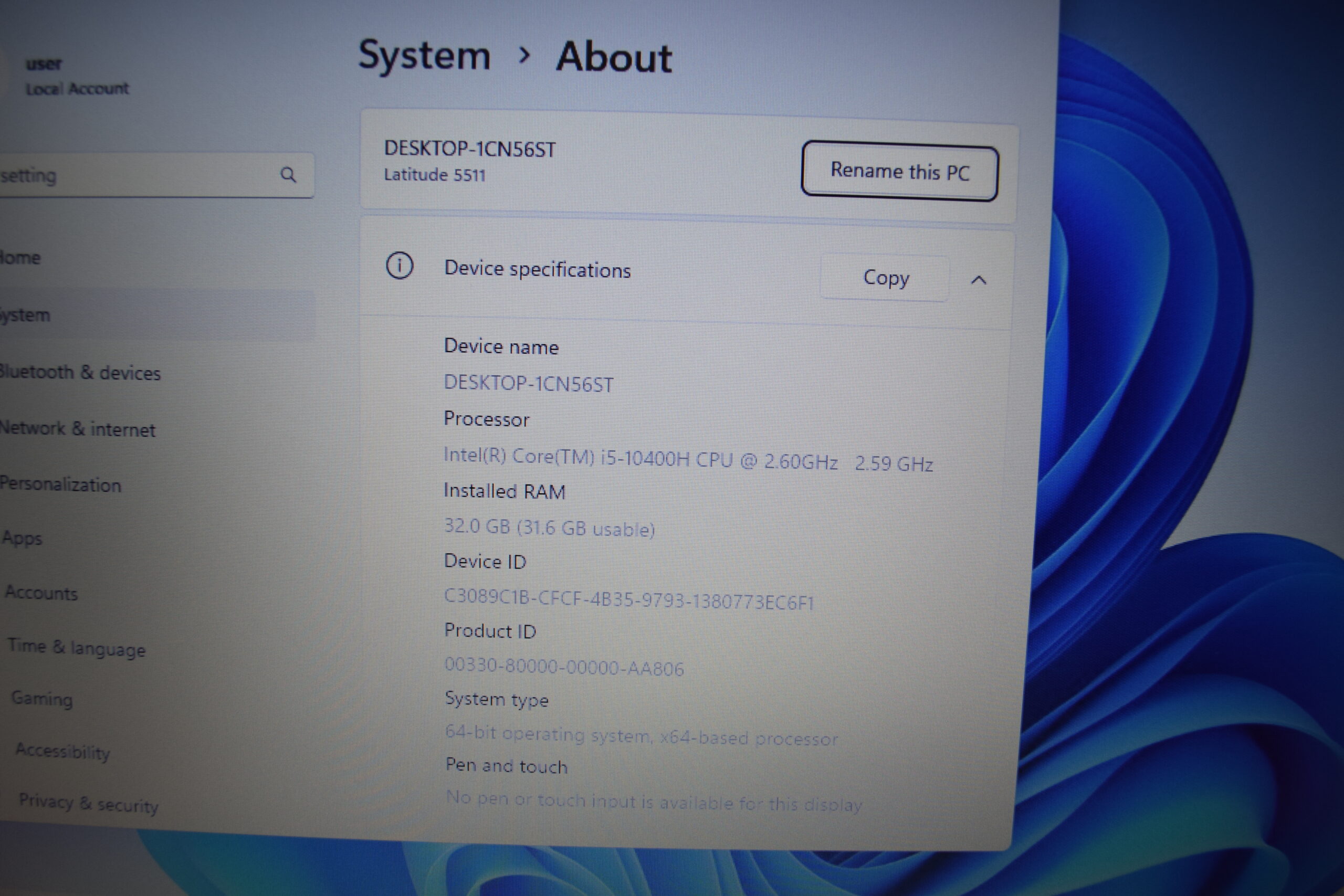
Task: Collapse the Device specifications section chevron
Action: pos(978,280)
